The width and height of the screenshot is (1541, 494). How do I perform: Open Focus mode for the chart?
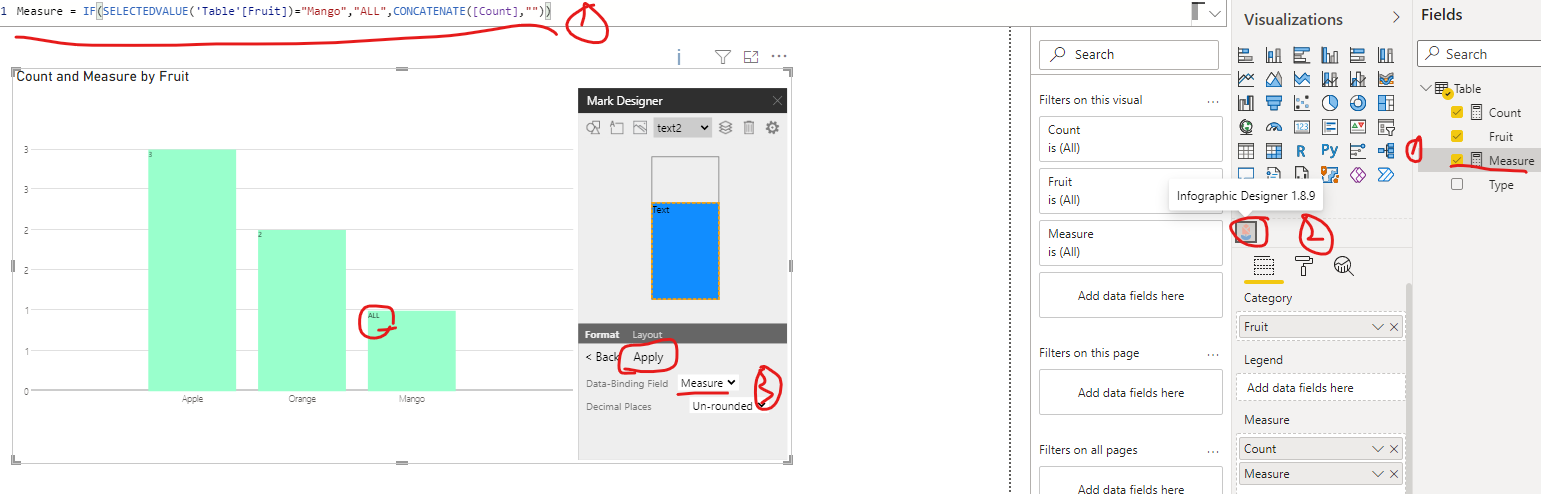[751, 57]
